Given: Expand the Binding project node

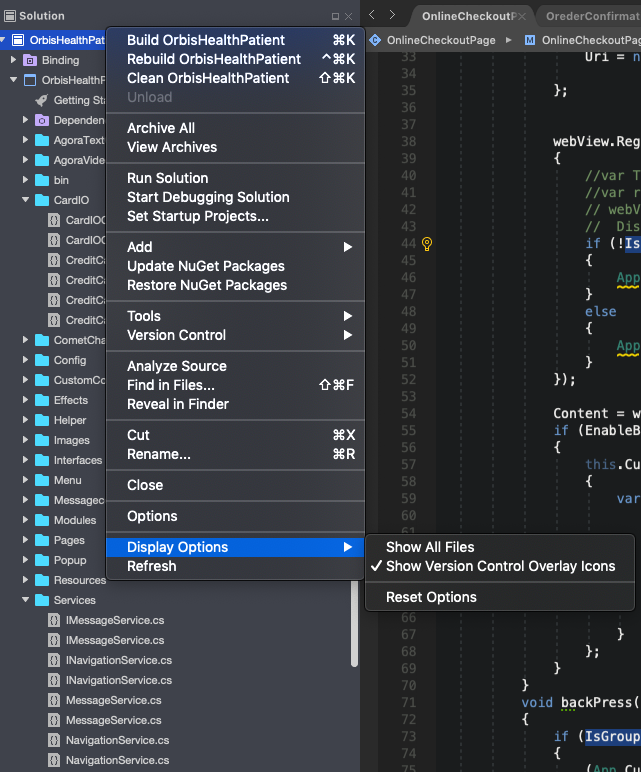Looking at the screenshot, I should [13, 60].
